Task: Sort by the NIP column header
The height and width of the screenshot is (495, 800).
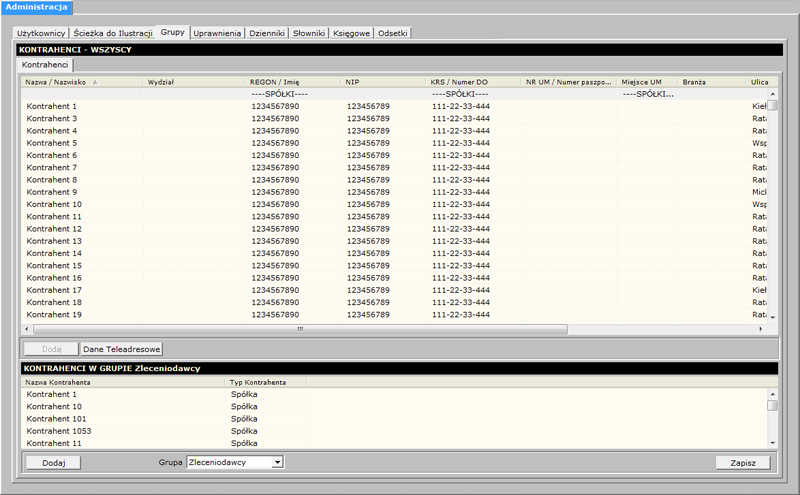Action: point(383,82)
